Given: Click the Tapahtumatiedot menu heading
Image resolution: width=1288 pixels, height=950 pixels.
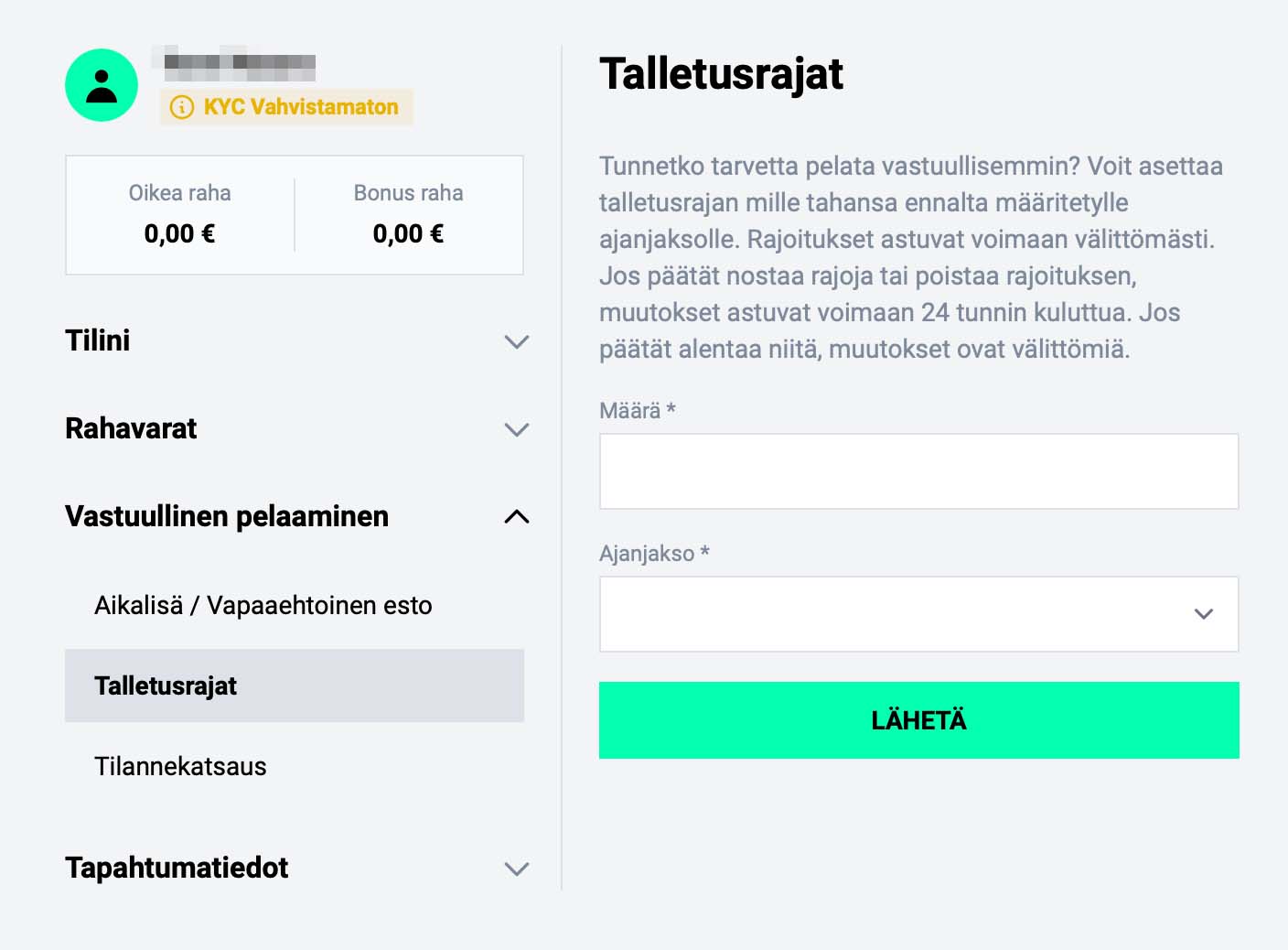Looking at the screenshot, I should 177,868.
